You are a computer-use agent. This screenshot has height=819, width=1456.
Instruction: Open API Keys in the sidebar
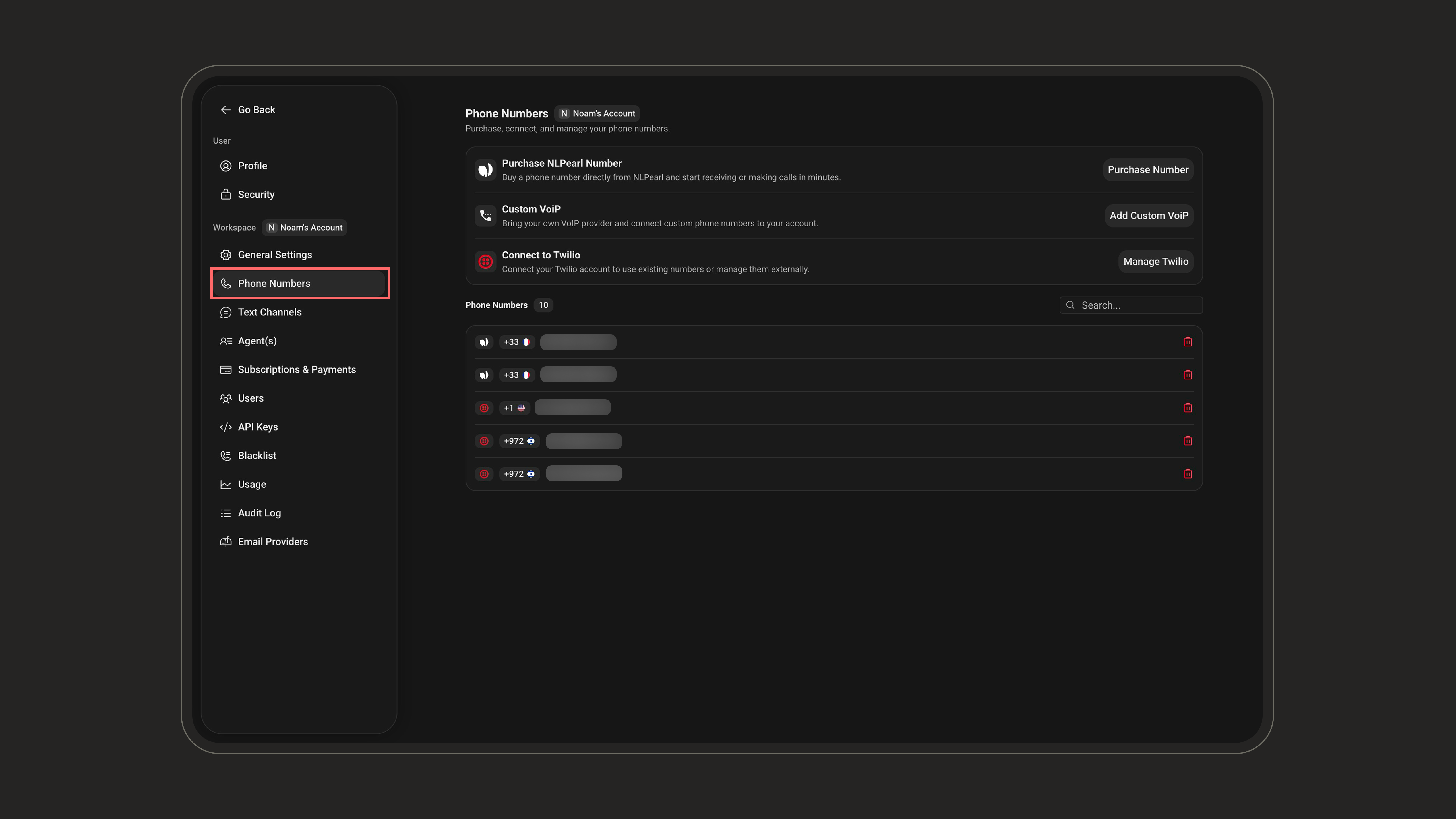pyautogui.click(x=299, y=427)
